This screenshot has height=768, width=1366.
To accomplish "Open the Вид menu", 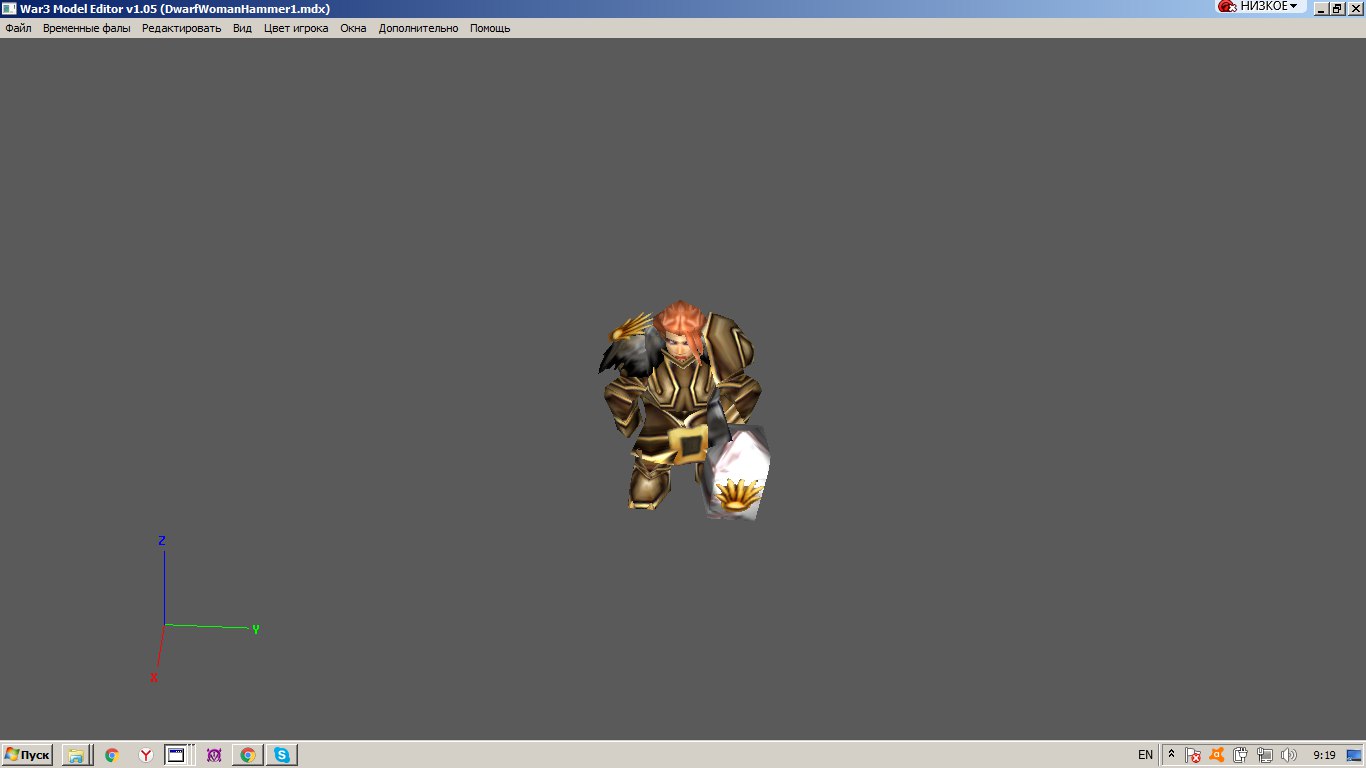I will [x=242, y=28].
